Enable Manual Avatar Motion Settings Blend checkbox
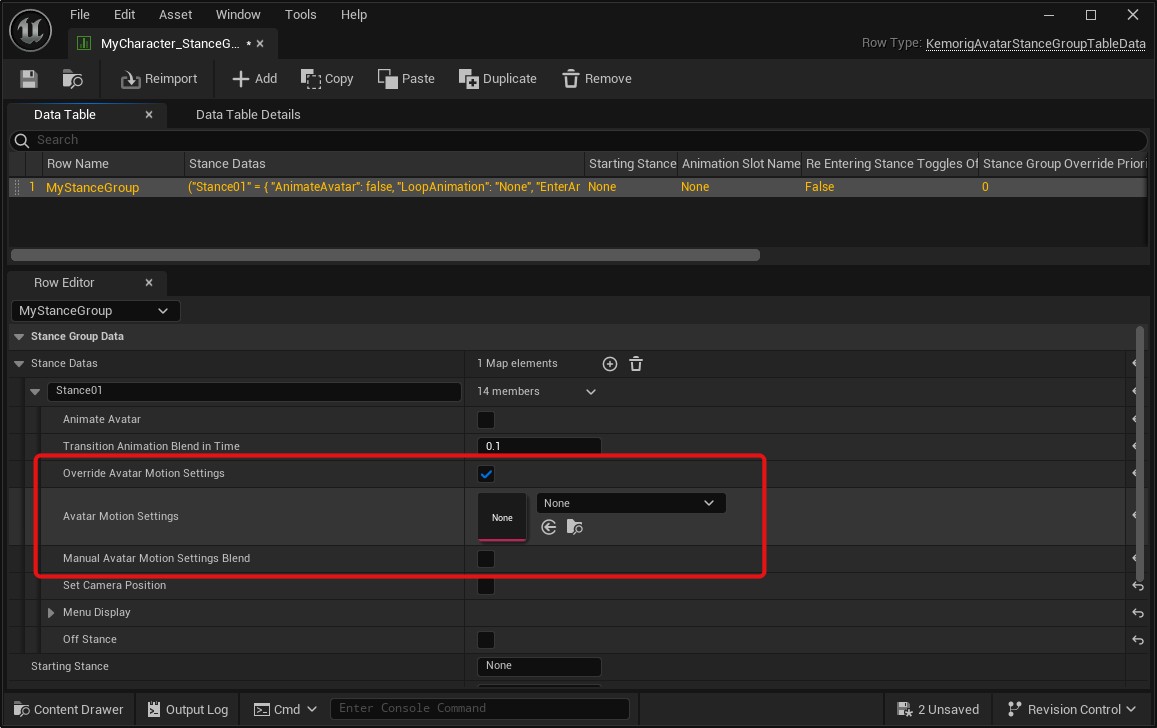Image resolution: width=1157 pixels, height=728 pixels. (x=486, y=559)
